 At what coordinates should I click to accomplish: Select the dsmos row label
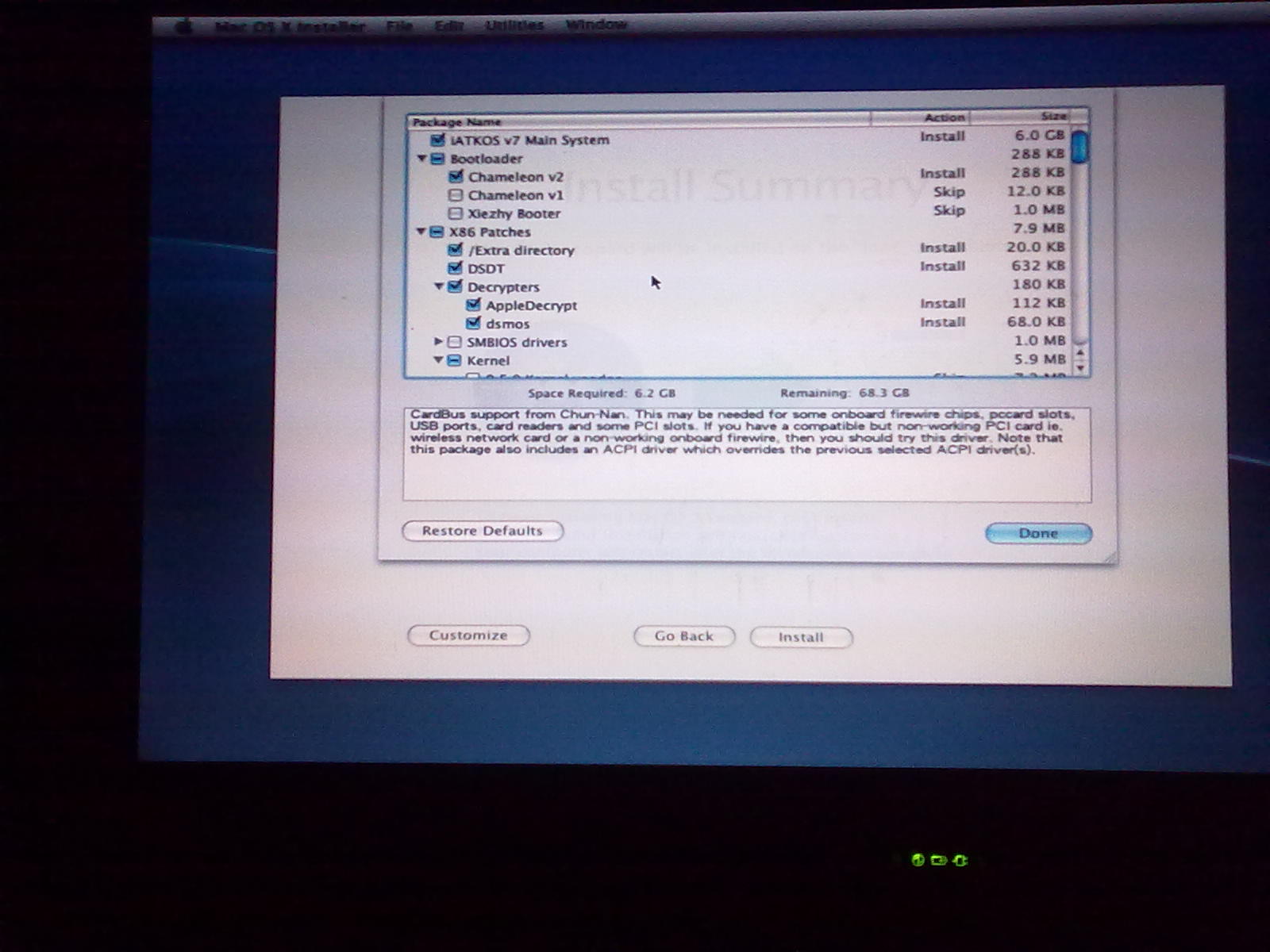(508, 324)
